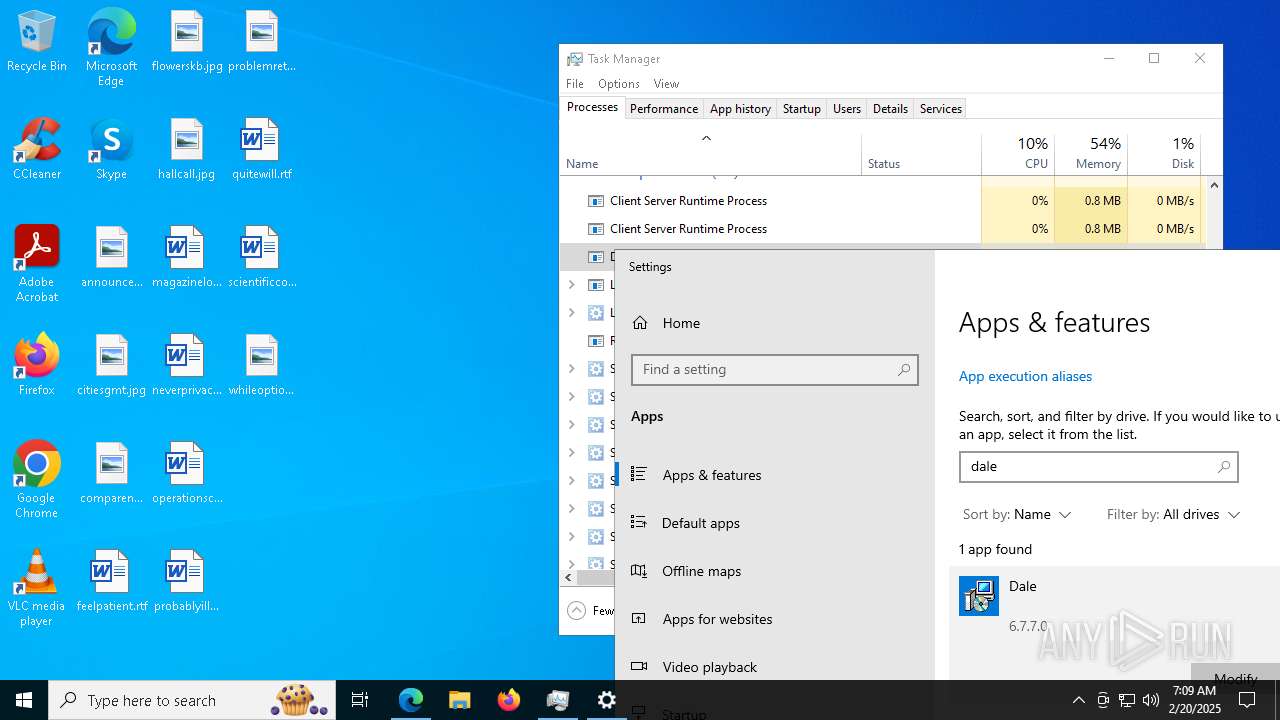
Task: Open the Windows Start menu
Action: click(x=24, y=700)
